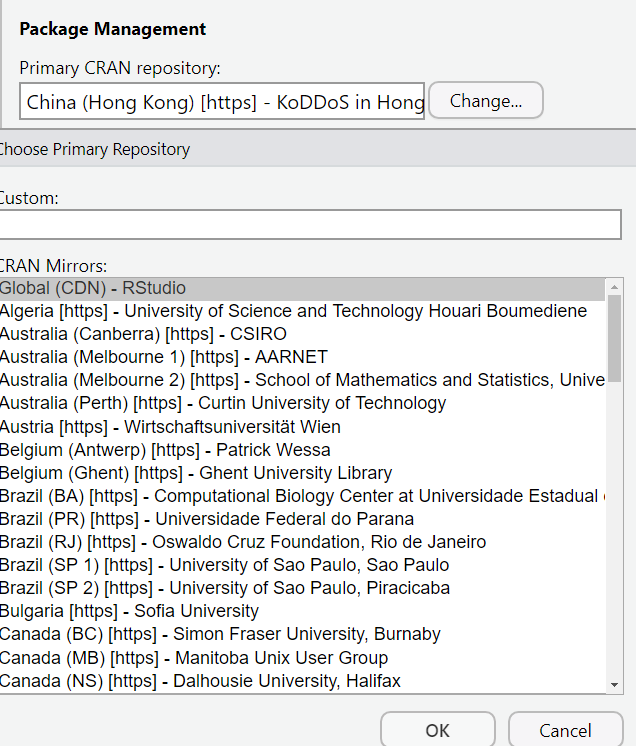
Task: Select Australia (Melbourne 1) AARNET mirror
Action: tap(303, 357)
